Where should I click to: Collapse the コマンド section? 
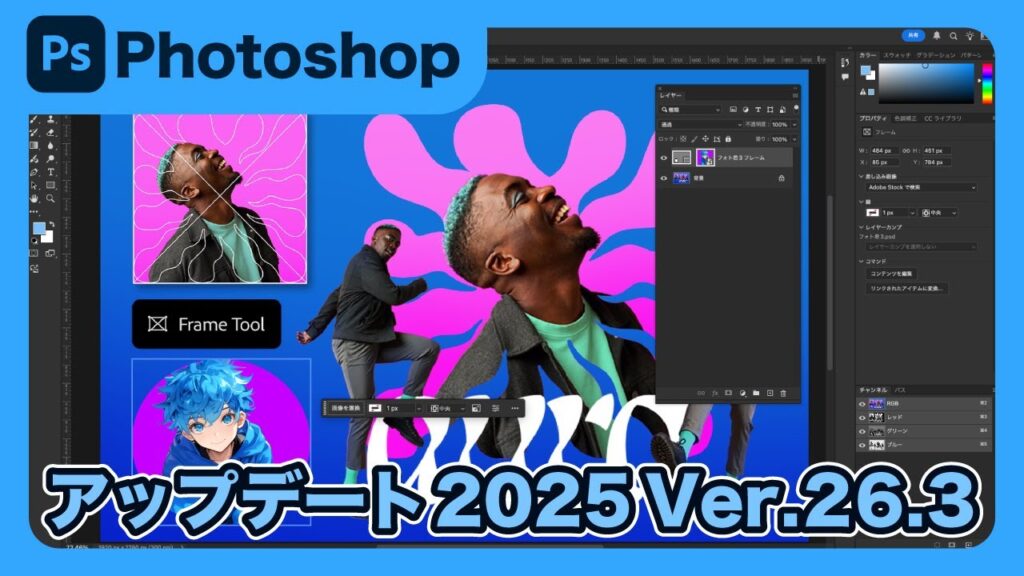coord(861,261)
